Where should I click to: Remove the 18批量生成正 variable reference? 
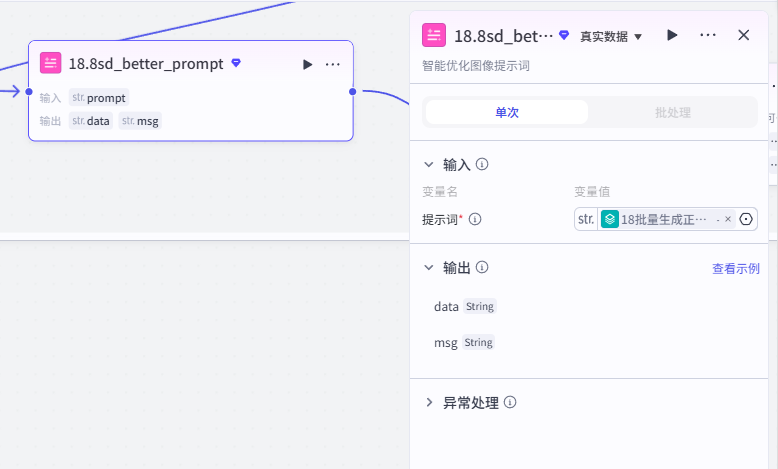[727, 219]
